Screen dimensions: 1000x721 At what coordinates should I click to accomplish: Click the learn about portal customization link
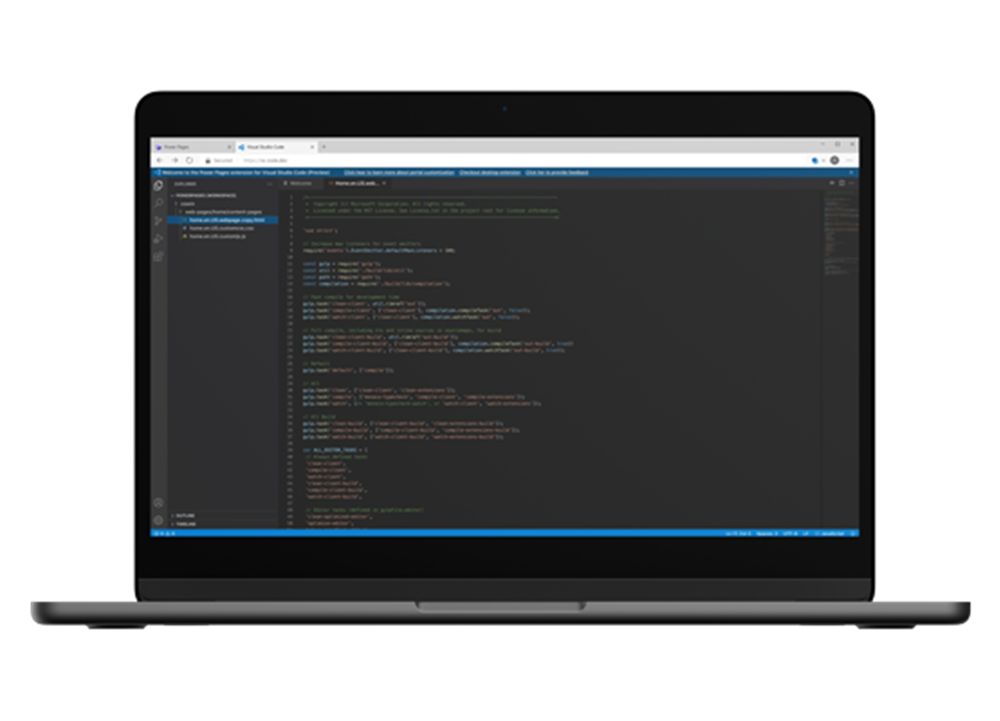(398, 172)
